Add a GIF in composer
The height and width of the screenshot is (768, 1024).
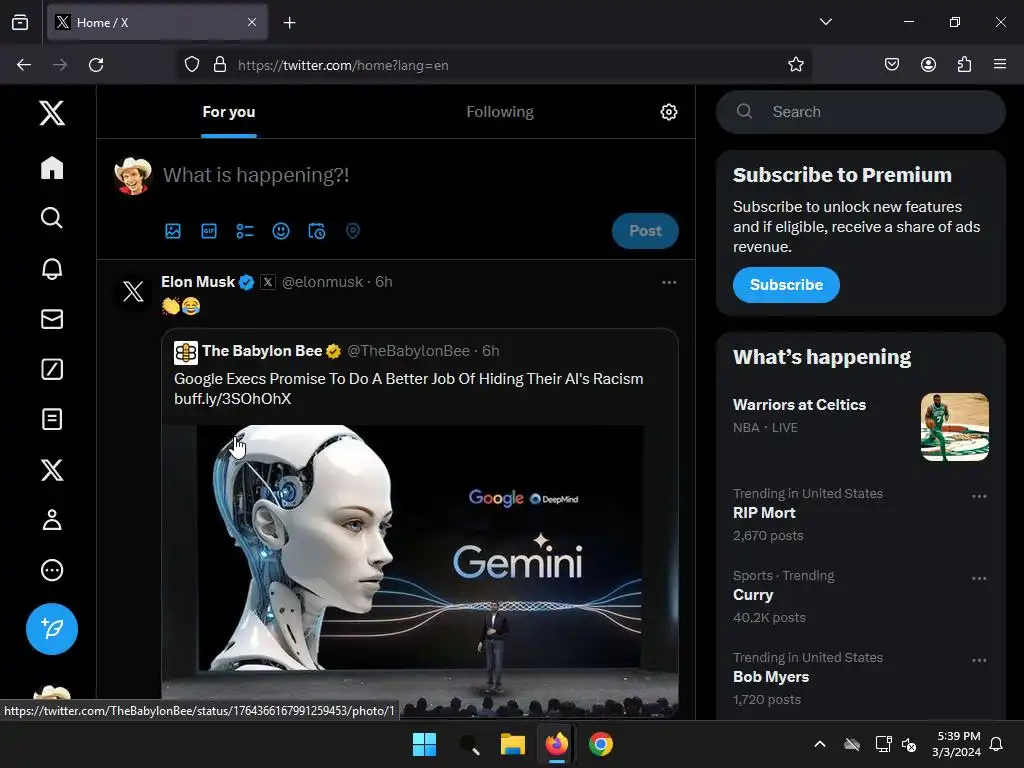[209, 231]
